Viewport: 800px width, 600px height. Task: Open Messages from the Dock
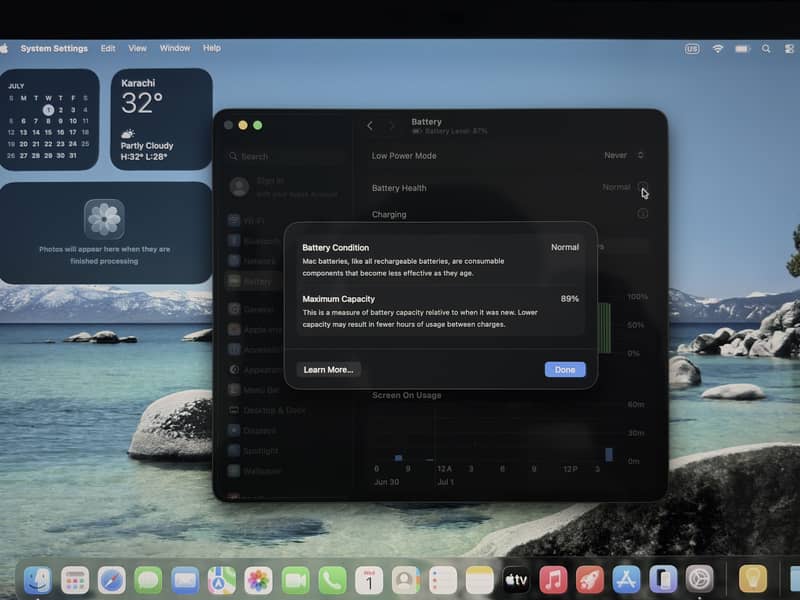[x=148, y=580]
